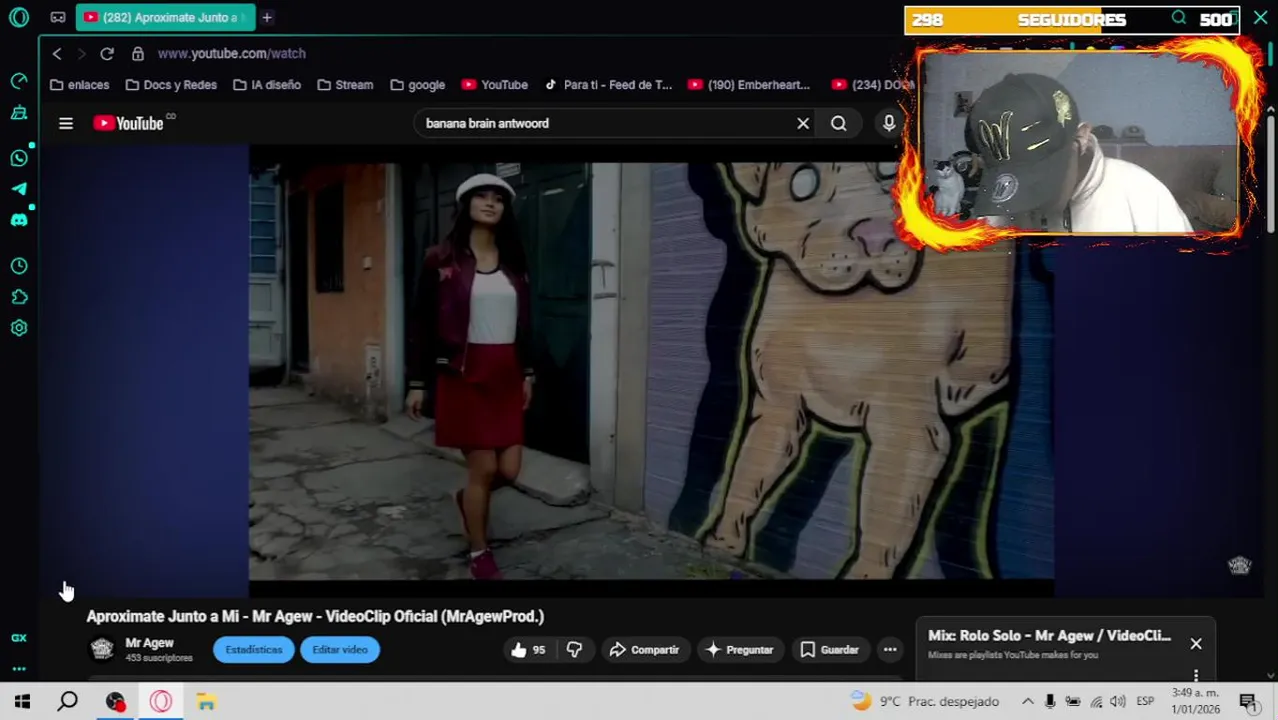Click the taskbar volume speaker icon
This screenshot has width=1278, height=720.
pyautogui.click(x=1118, y=702)
